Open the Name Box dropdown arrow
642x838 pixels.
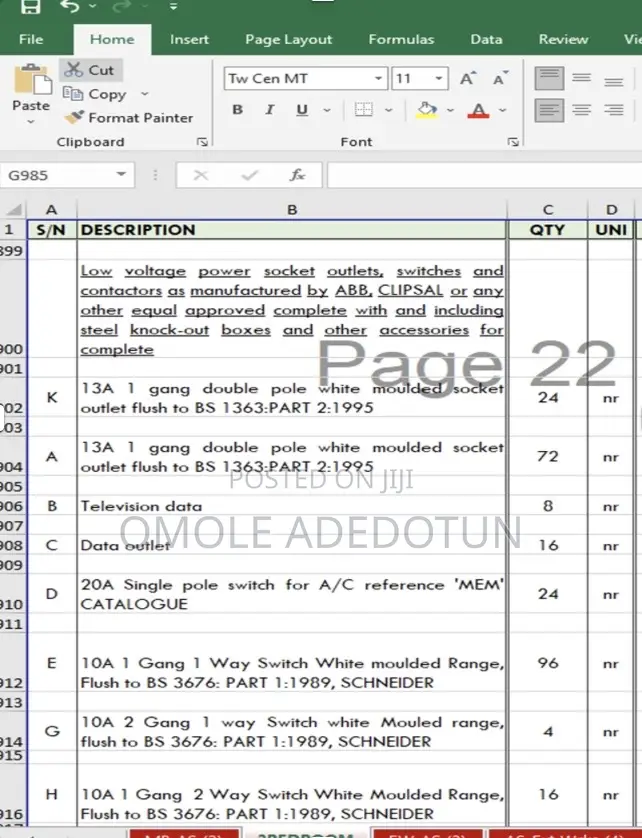point(121,175)
